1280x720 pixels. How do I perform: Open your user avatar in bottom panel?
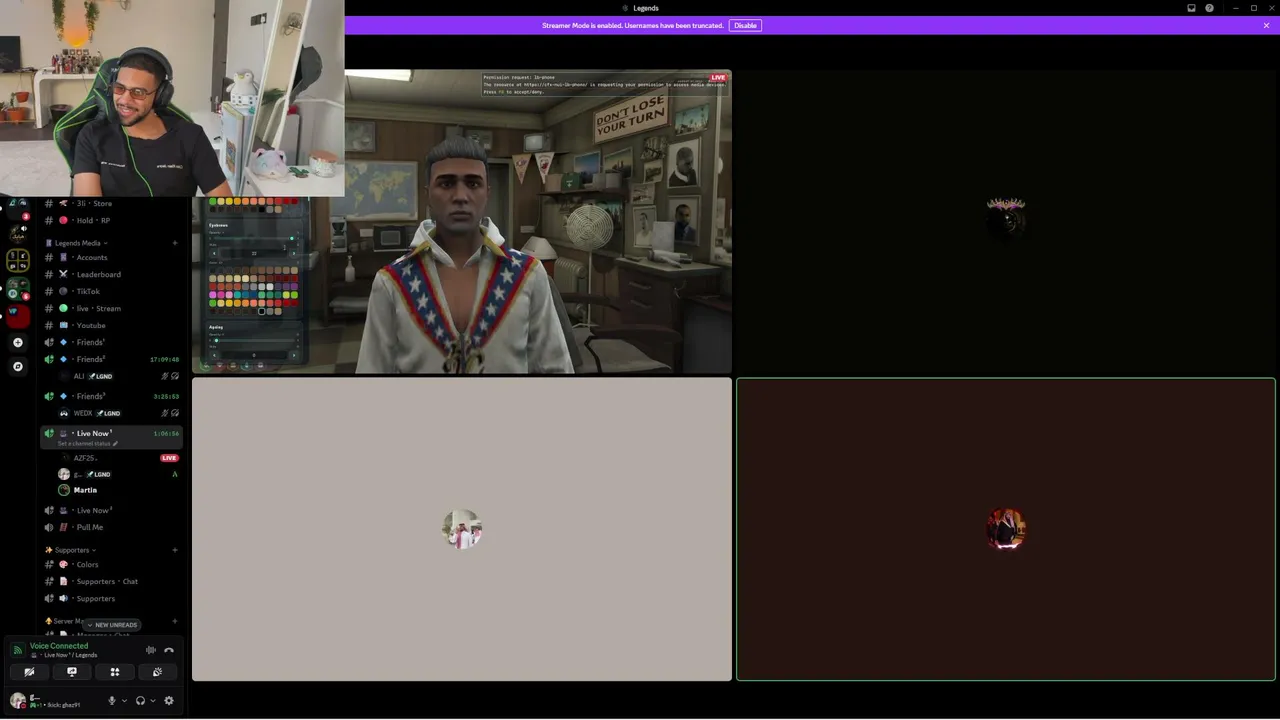(18, 701)
